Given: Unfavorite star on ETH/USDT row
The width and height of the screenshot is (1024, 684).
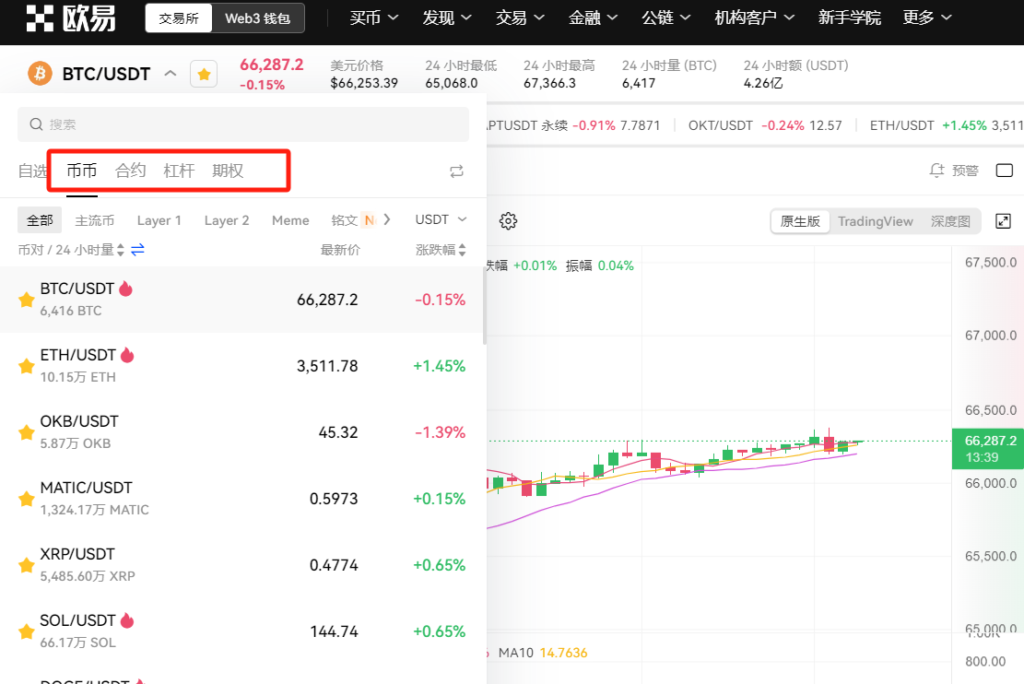Looking at the screenshot, I should [x=26, y=366].
